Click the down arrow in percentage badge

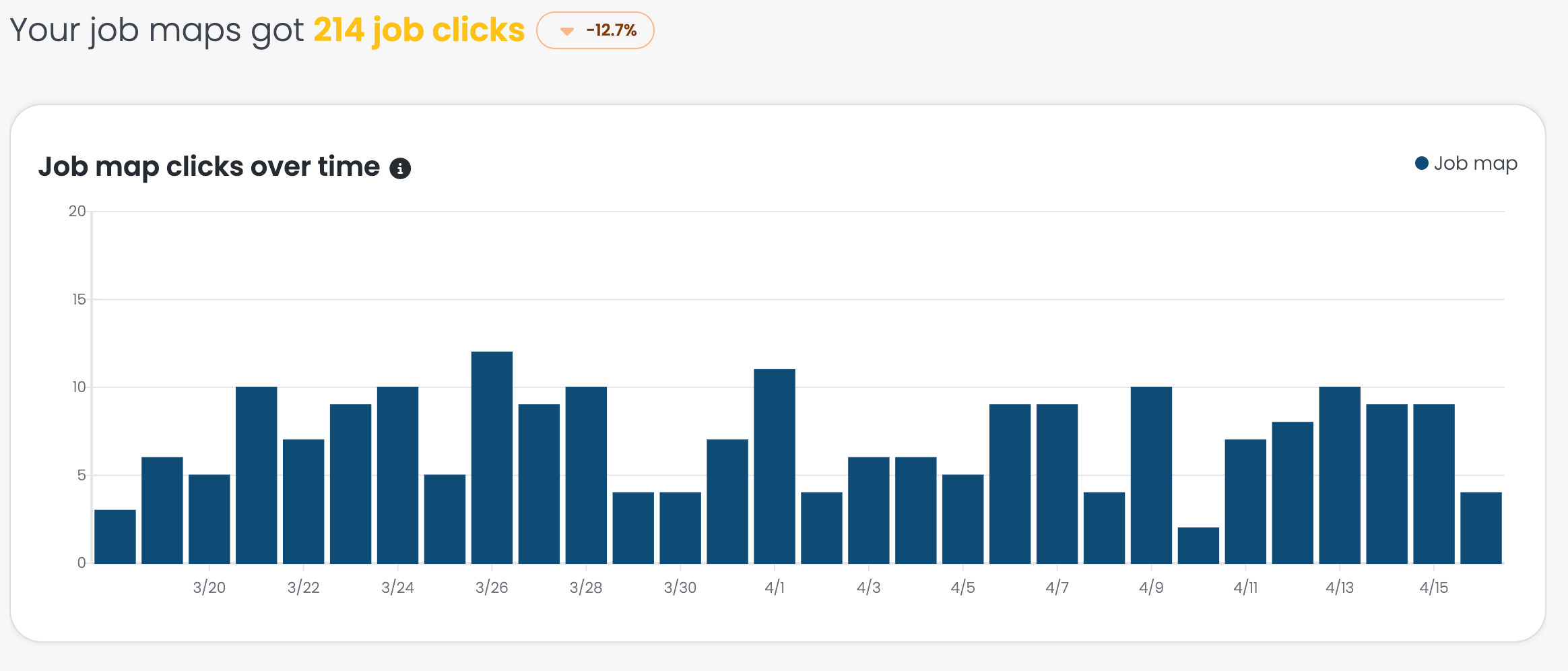click(x=567, y=31)
